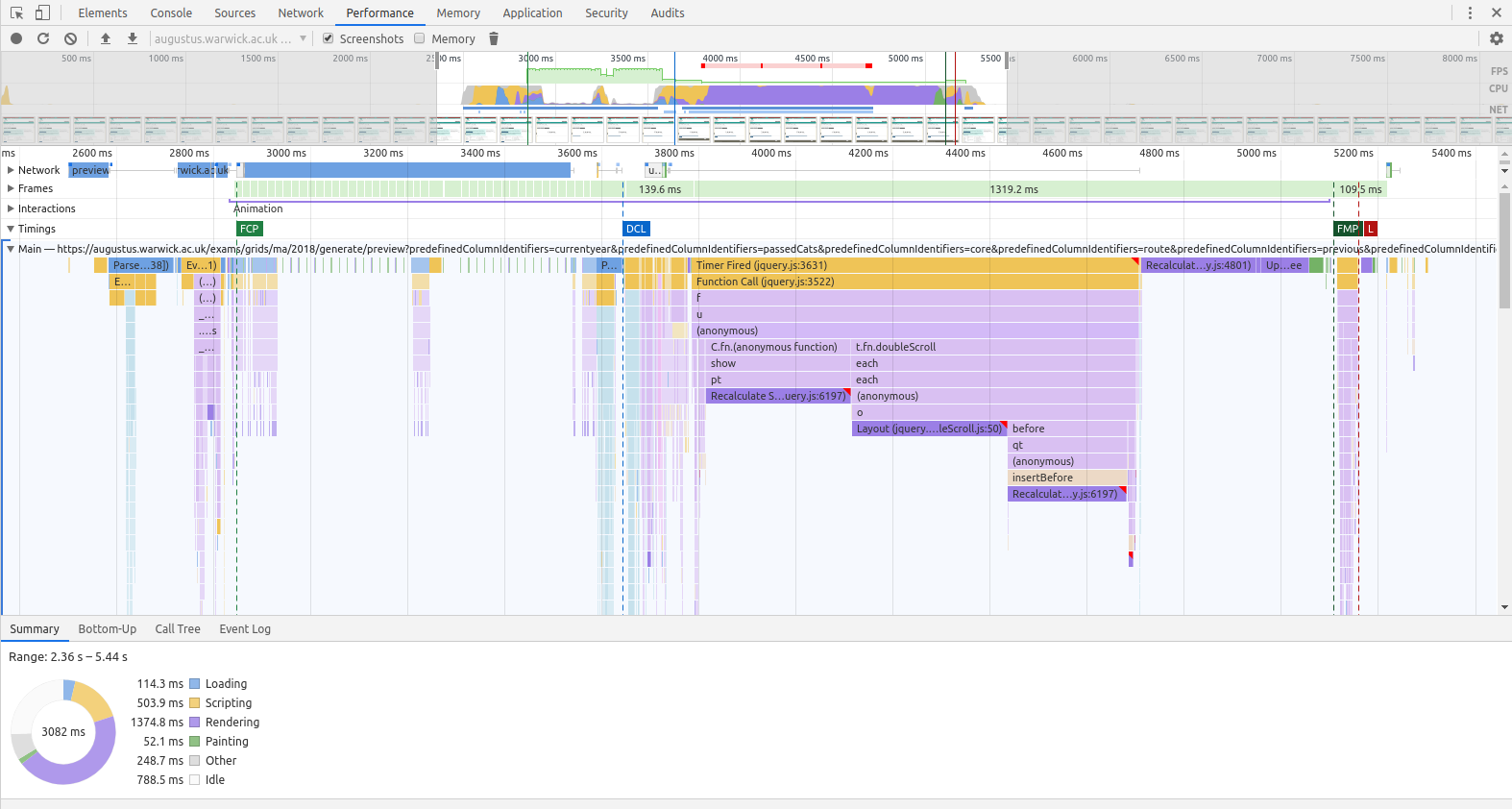This screenshot has width=1512, height=809.
Task: Select the t.fn.doubleScroll flame bar
Action: click(994, 347)
